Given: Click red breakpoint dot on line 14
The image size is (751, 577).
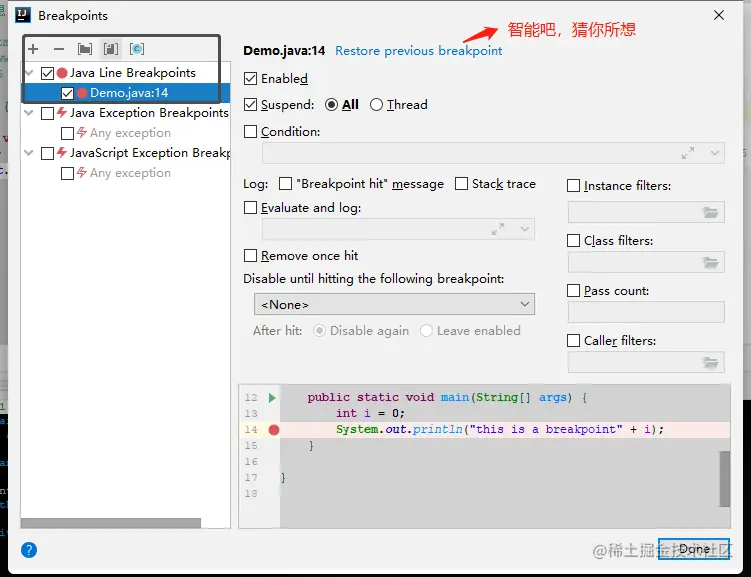Looking at the screenshot, I should (x=274, y=430).
